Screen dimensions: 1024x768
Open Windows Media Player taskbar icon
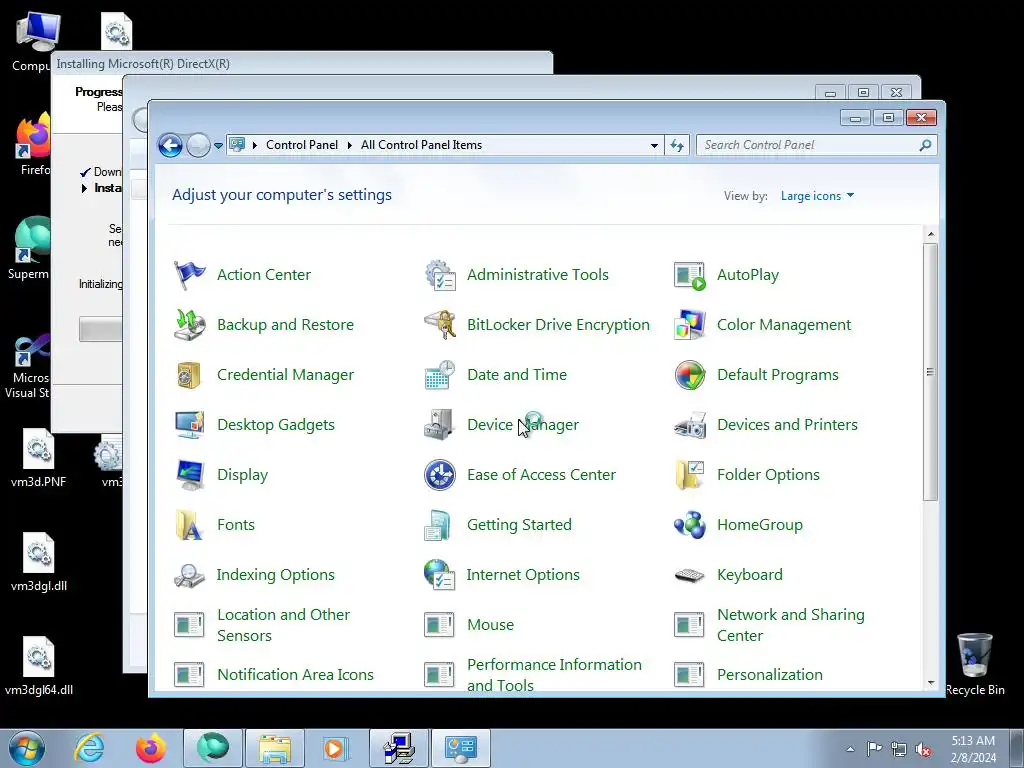coord(336,748)
